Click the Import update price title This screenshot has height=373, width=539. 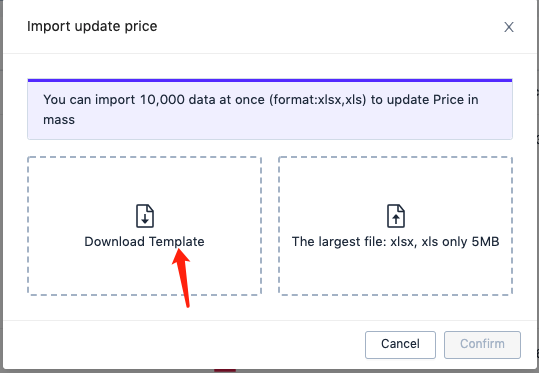point(92,26)
